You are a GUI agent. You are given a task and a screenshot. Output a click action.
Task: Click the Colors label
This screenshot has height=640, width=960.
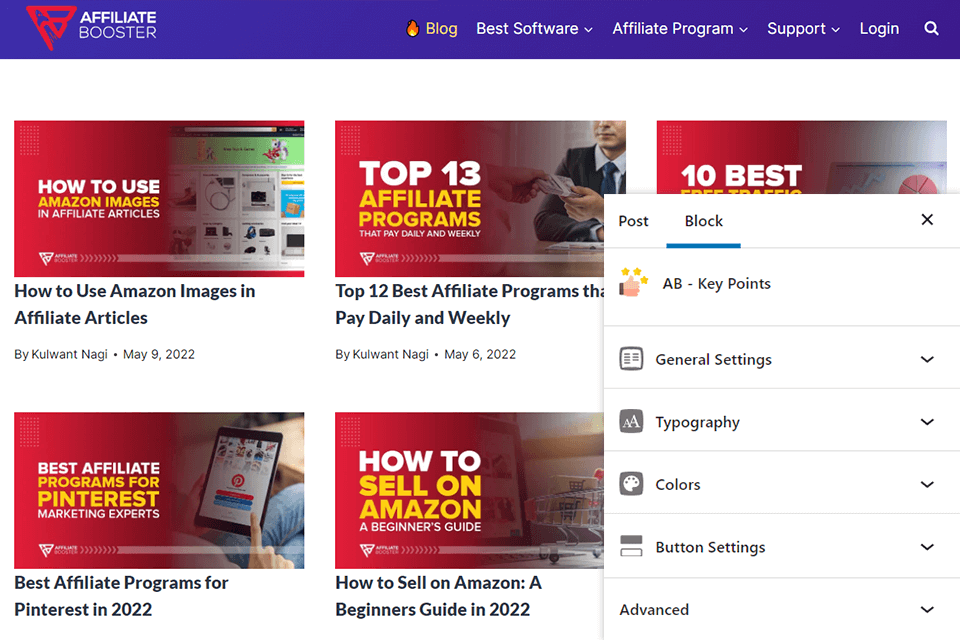[678, 484]
